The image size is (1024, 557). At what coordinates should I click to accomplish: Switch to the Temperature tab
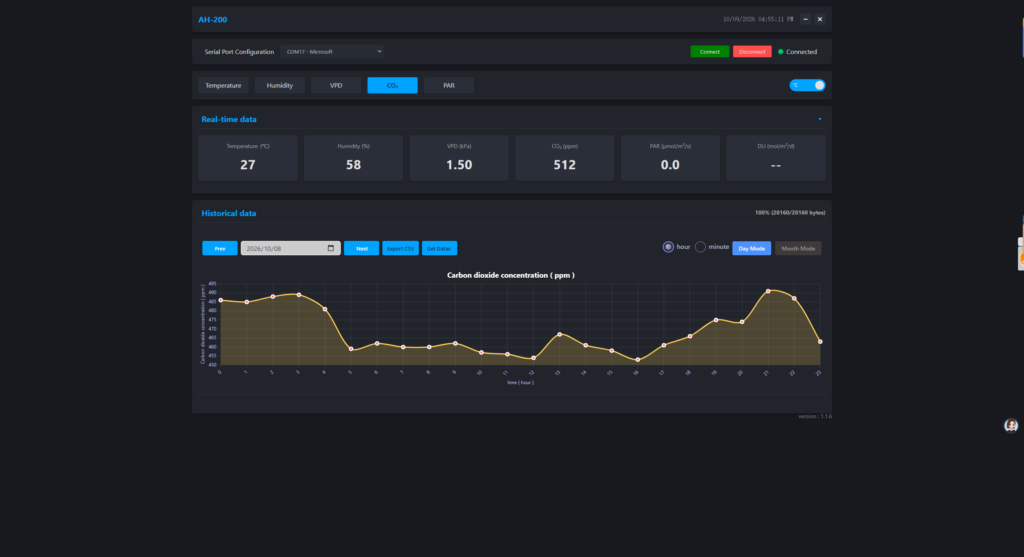click(x=223, y=86)
